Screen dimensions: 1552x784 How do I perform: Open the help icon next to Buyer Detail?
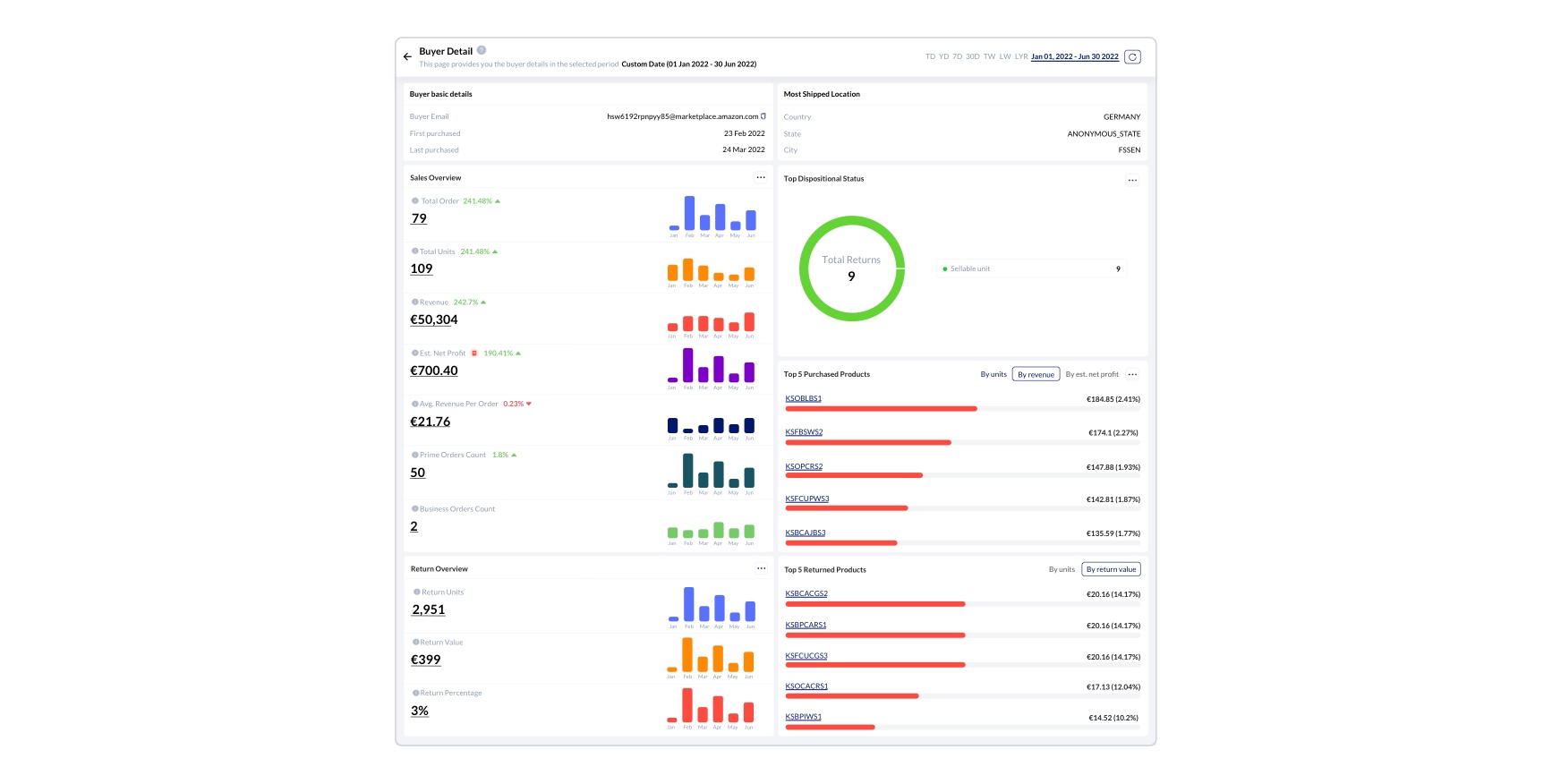[x=482, y=50]
